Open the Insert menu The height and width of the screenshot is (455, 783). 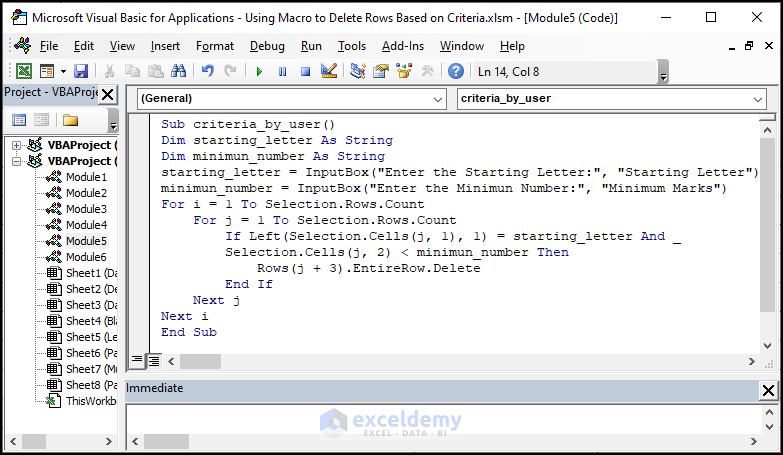(165, 46)
